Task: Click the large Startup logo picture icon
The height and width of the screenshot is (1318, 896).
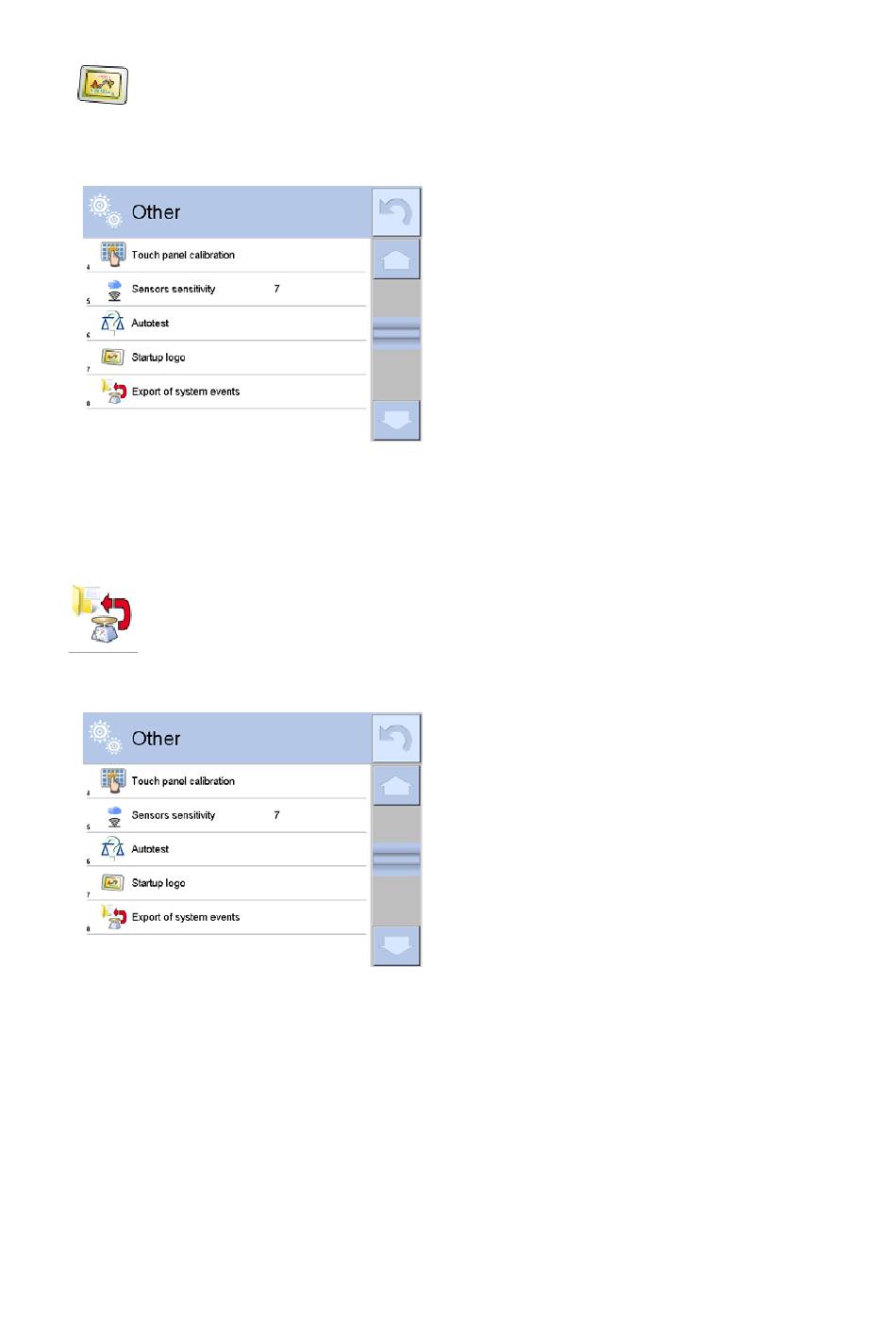Action: 103,85
